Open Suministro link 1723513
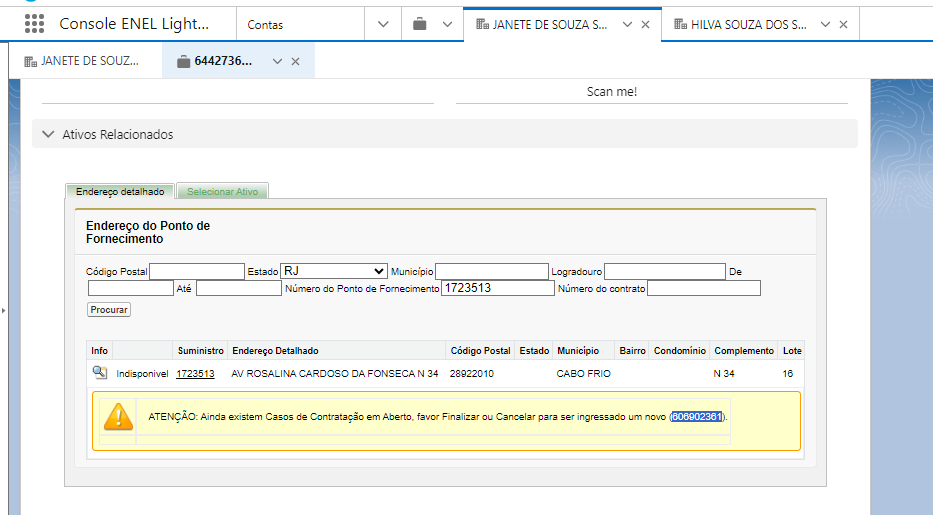Viewport: 933px width, 515px height. pos(195,373)
